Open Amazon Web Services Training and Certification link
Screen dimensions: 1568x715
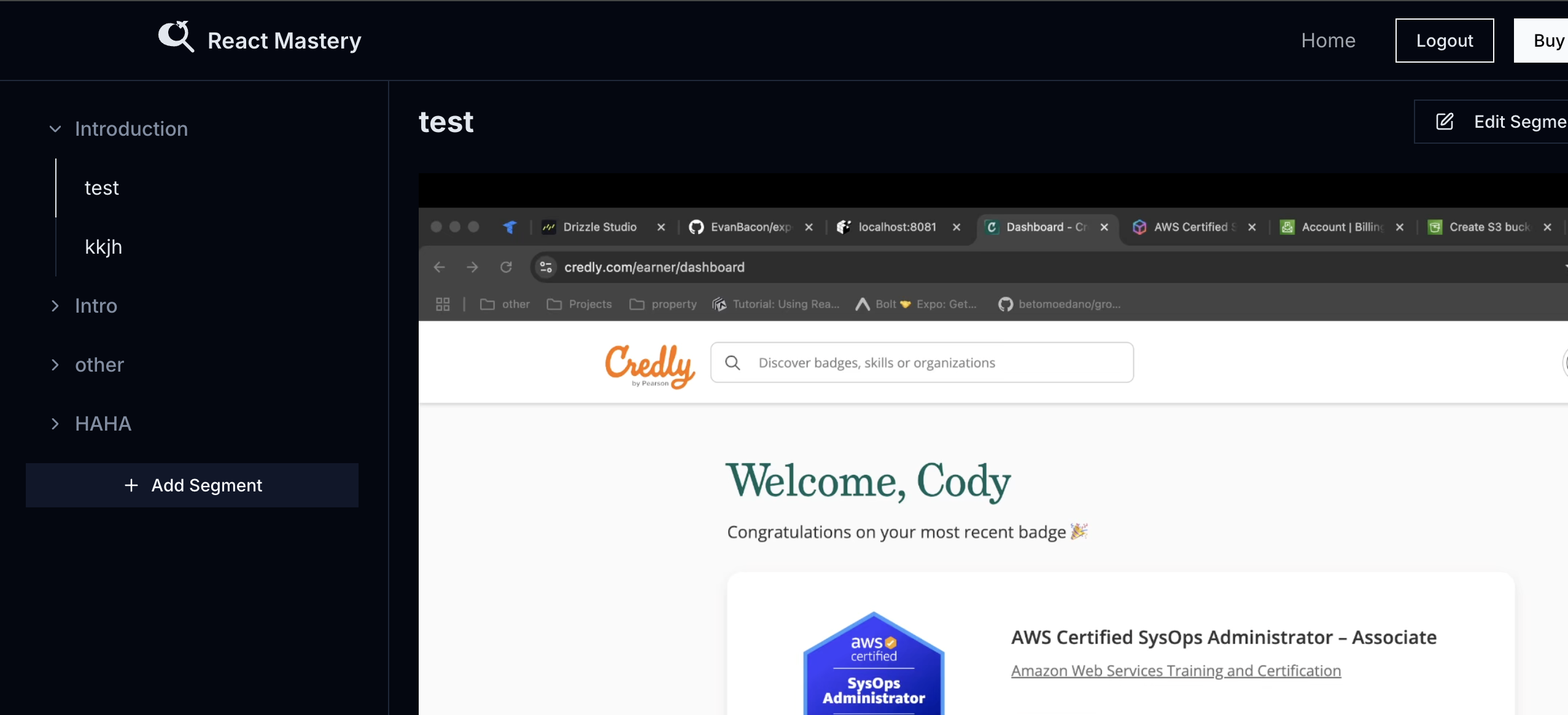click(x=1176, y=671)
